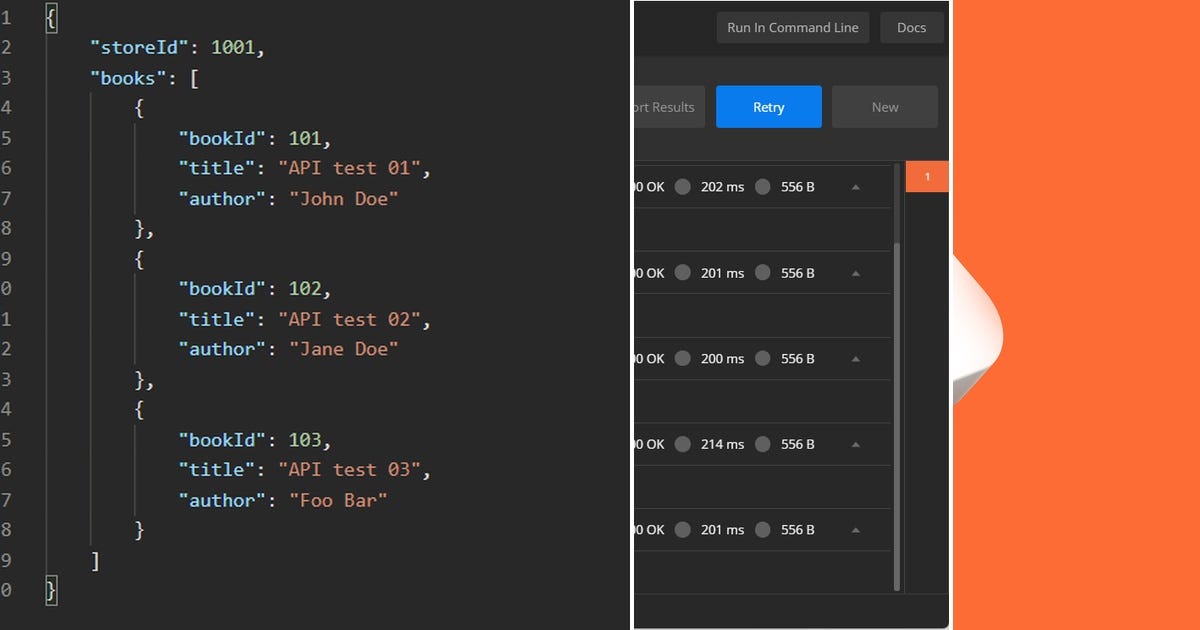Viewport: 1200px width, 630px height.
Task: Click the time indicator dot beside 214 ms
Action: (x=682, y=445)
